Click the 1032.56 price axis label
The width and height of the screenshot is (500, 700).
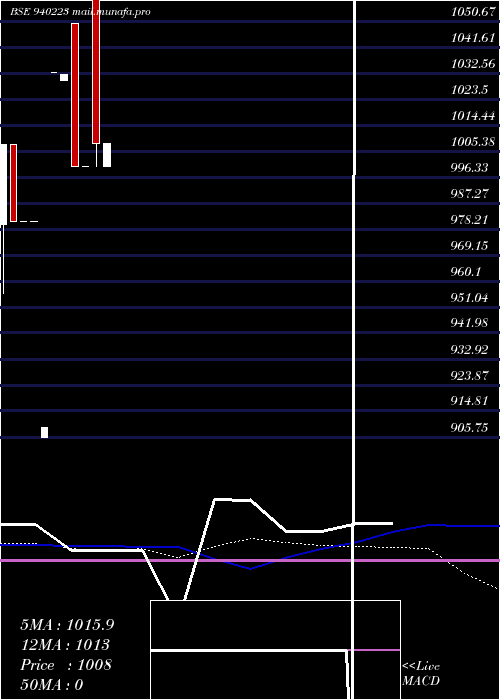click(473, 64)
